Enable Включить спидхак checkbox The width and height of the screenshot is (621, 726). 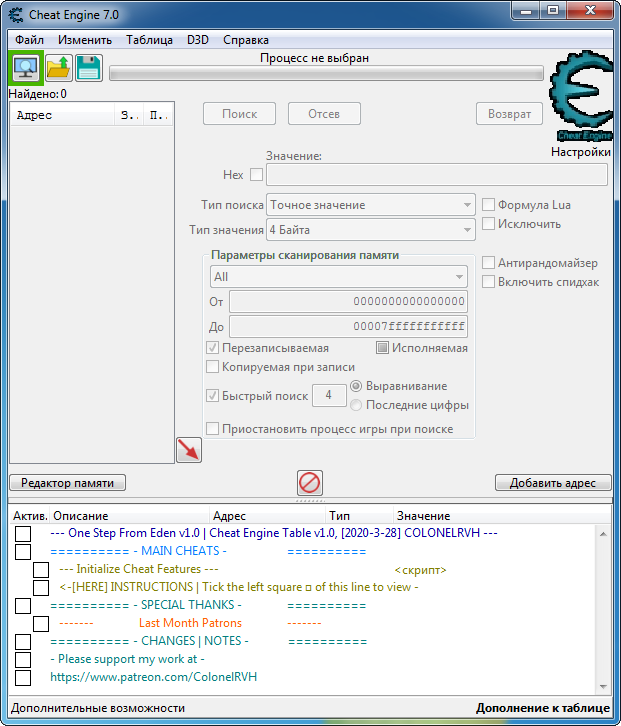(x=488, y=282)
